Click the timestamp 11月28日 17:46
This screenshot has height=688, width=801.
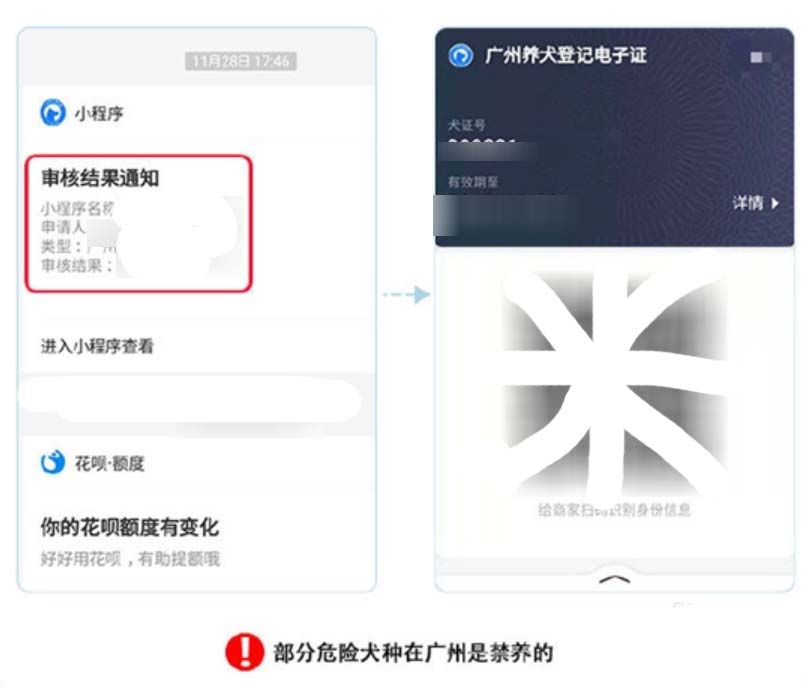click(241, 61)
